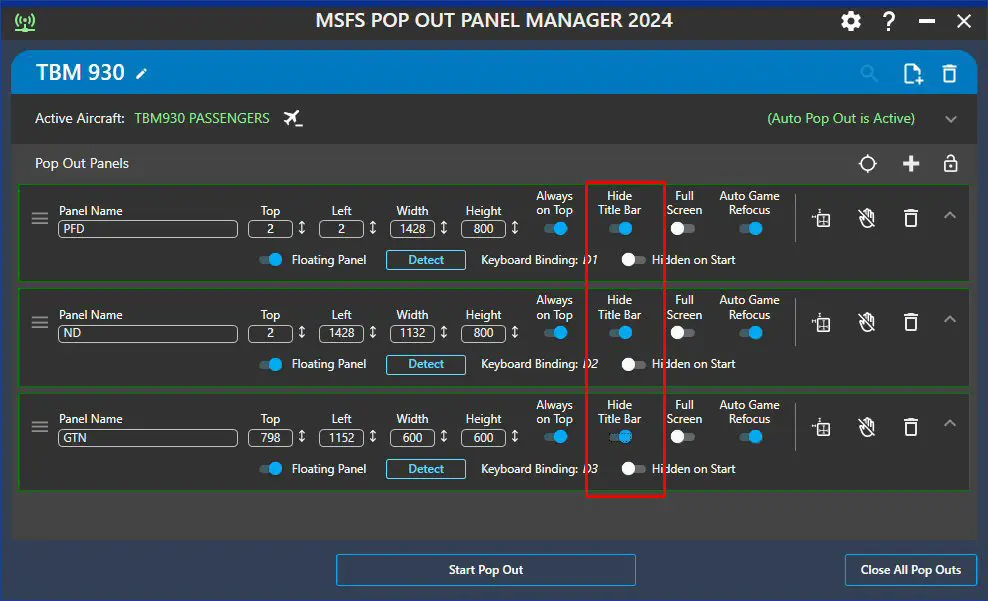Click the green connection status icon
This screenshot has height=601, width=988.
(x=25, y=22)
